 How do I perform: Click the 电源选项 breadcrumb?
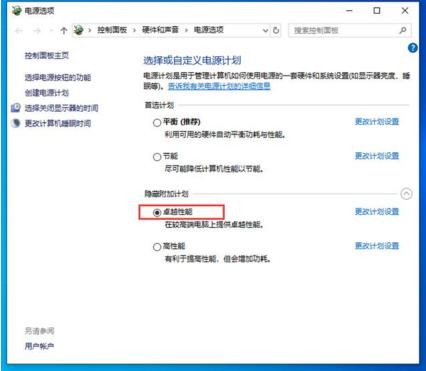click(x=209, y=30)
